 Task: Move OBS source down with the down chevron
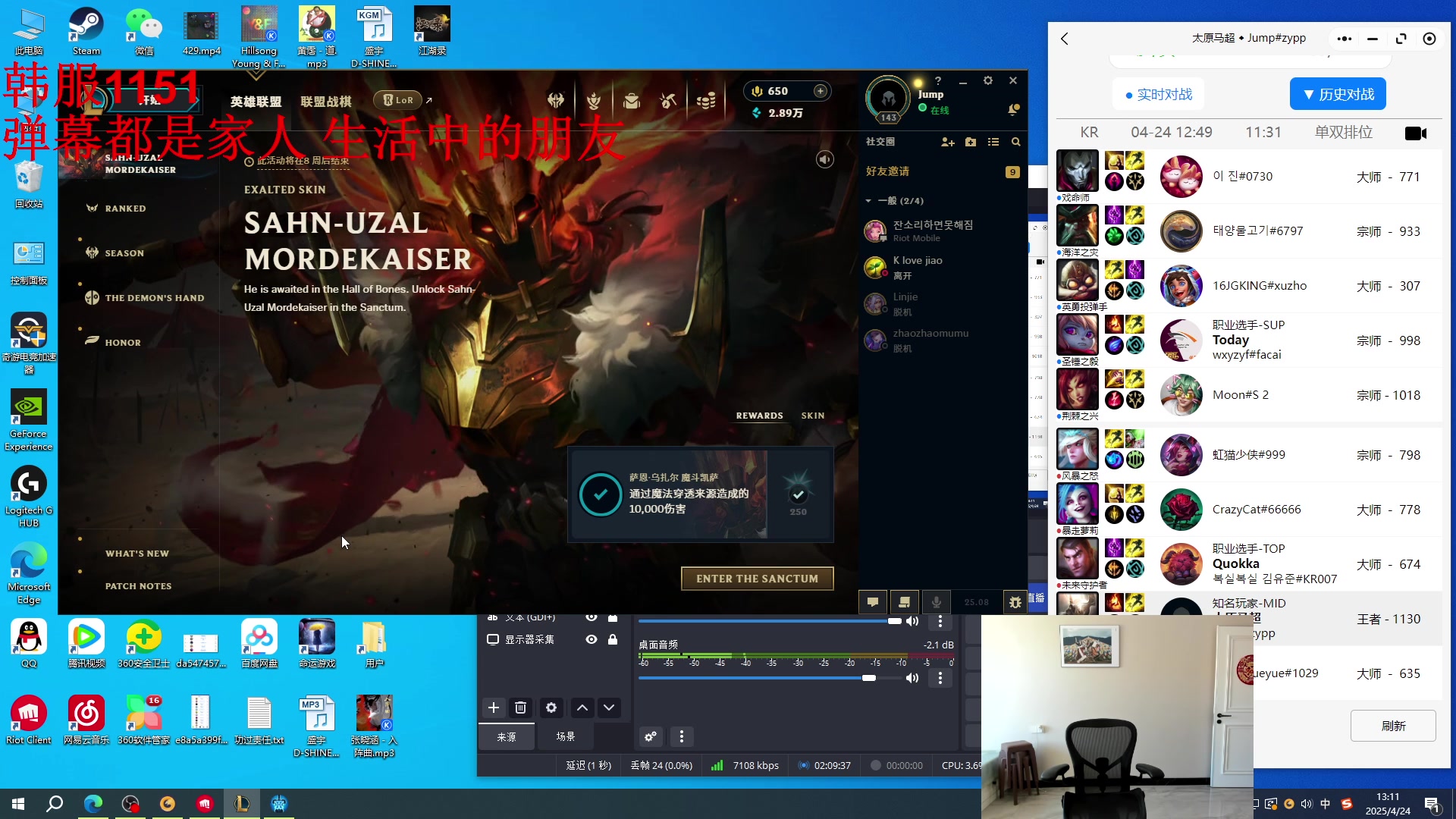click(x=609, y=708)
